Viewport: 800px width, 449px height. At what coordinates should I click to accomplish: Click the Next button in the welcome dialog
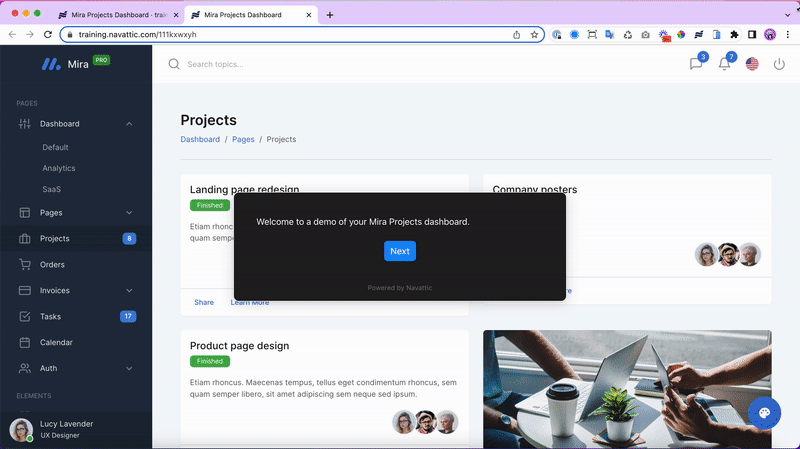(x=399, y=251)
